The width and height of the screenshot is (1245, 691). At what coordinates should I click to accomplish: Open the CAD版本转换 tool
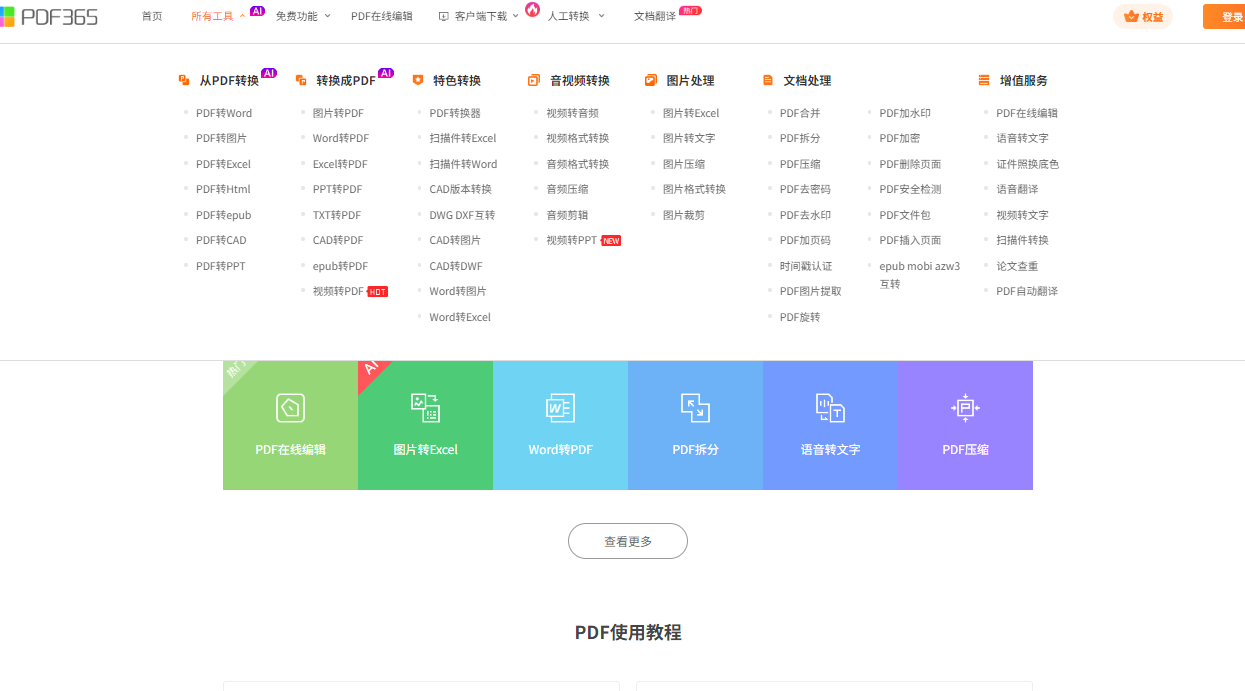click(461, 189)
